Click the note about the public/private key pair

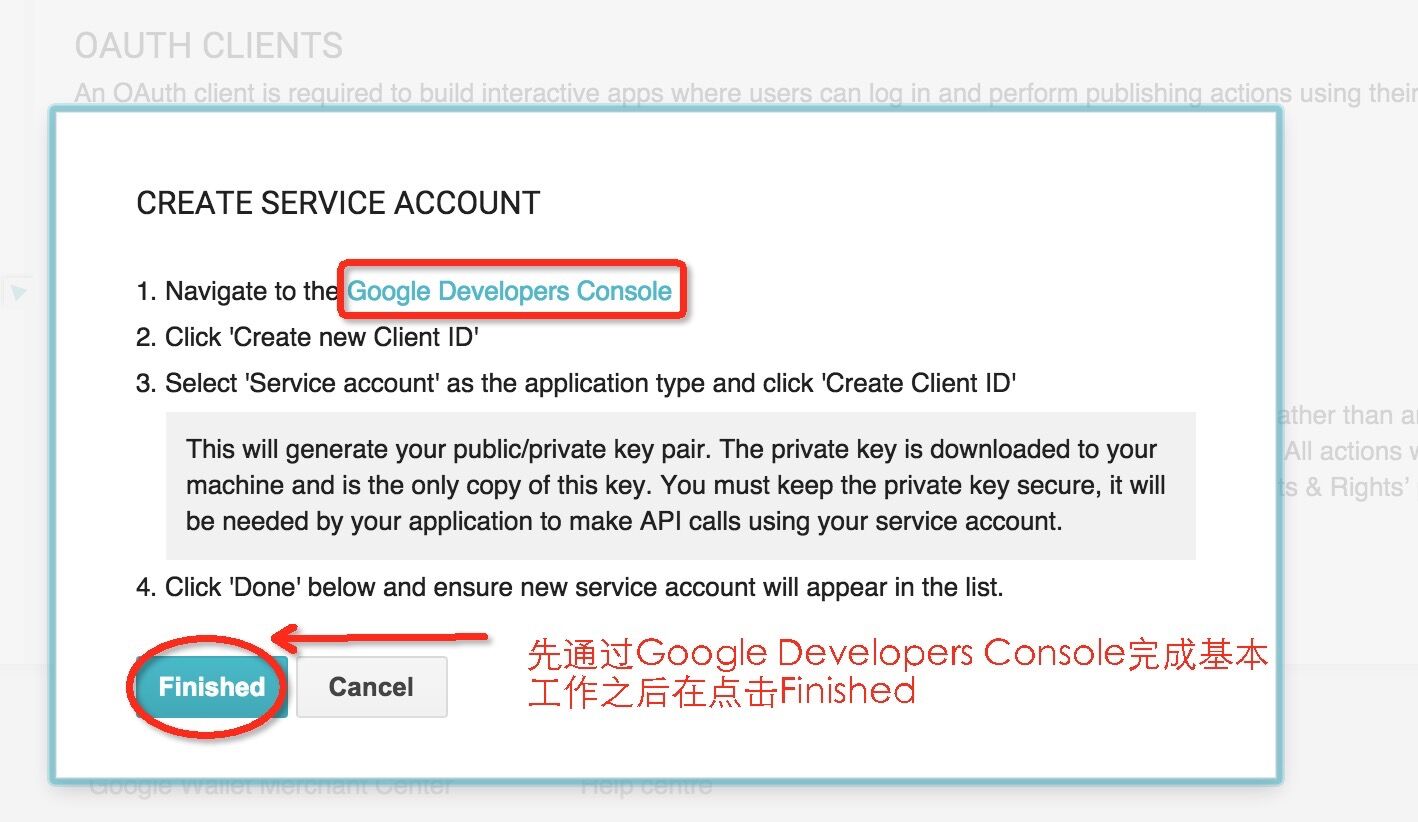click(681, 485)
